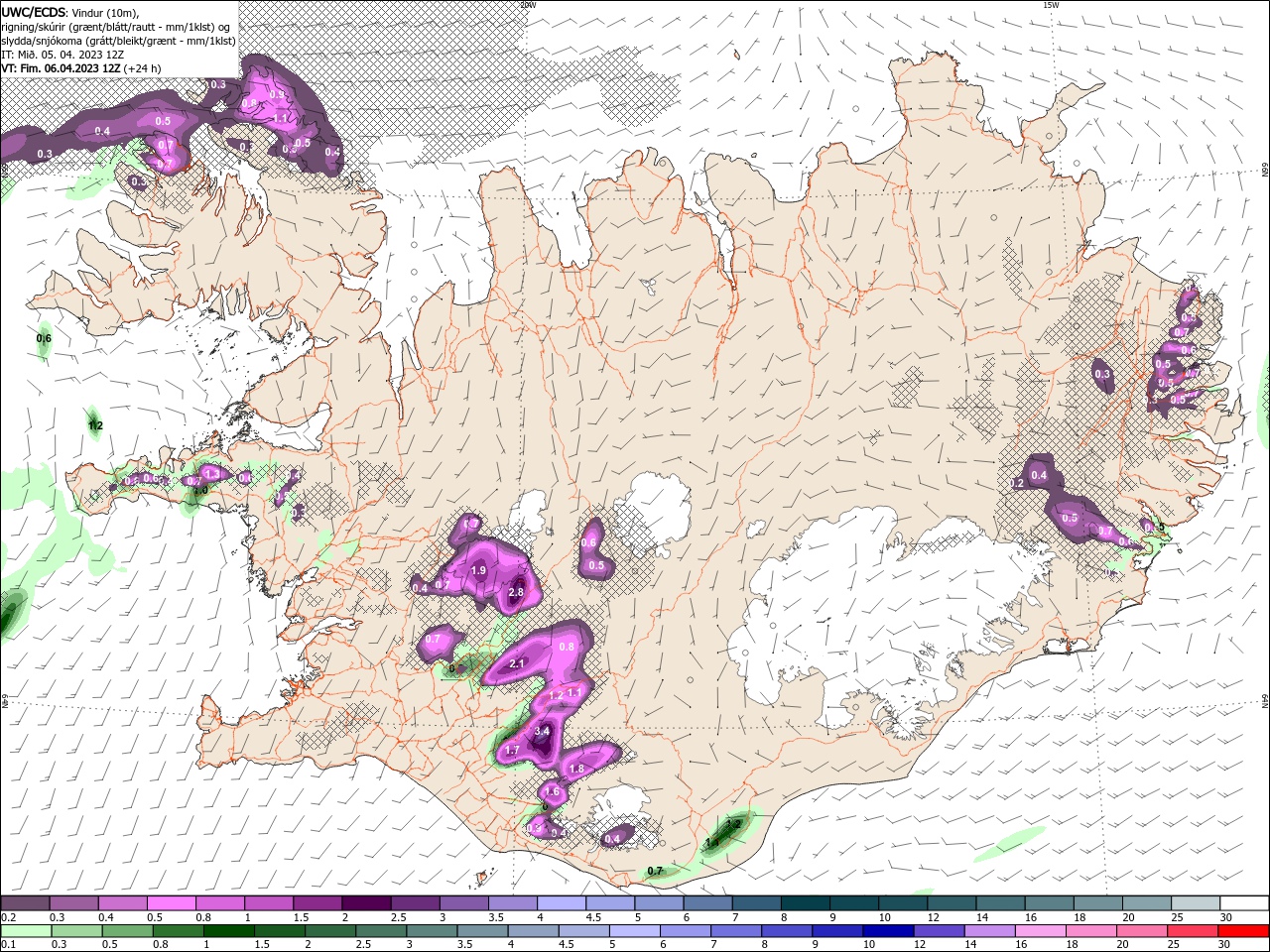Viewport: 1270px width, 952px height.
Task: Click the darkest green 1 swatch in lower legend
Action: click(x=228, y=931)
